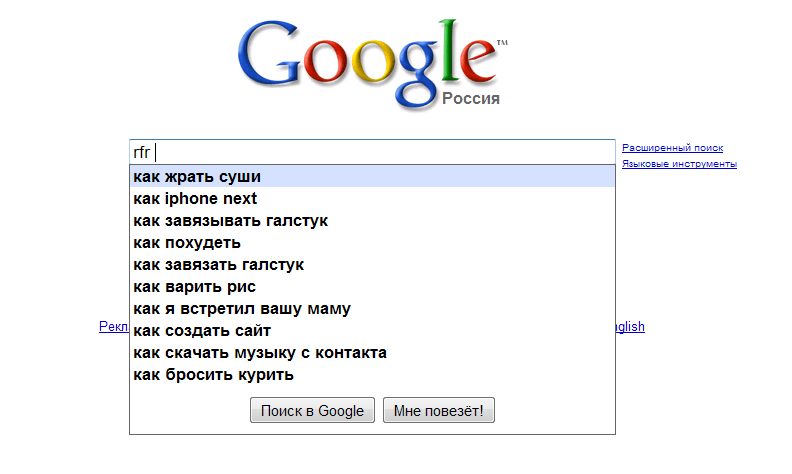Click the "Поиск в Google" button
This screenshot has height=474, width=792.
pos(312,410)
